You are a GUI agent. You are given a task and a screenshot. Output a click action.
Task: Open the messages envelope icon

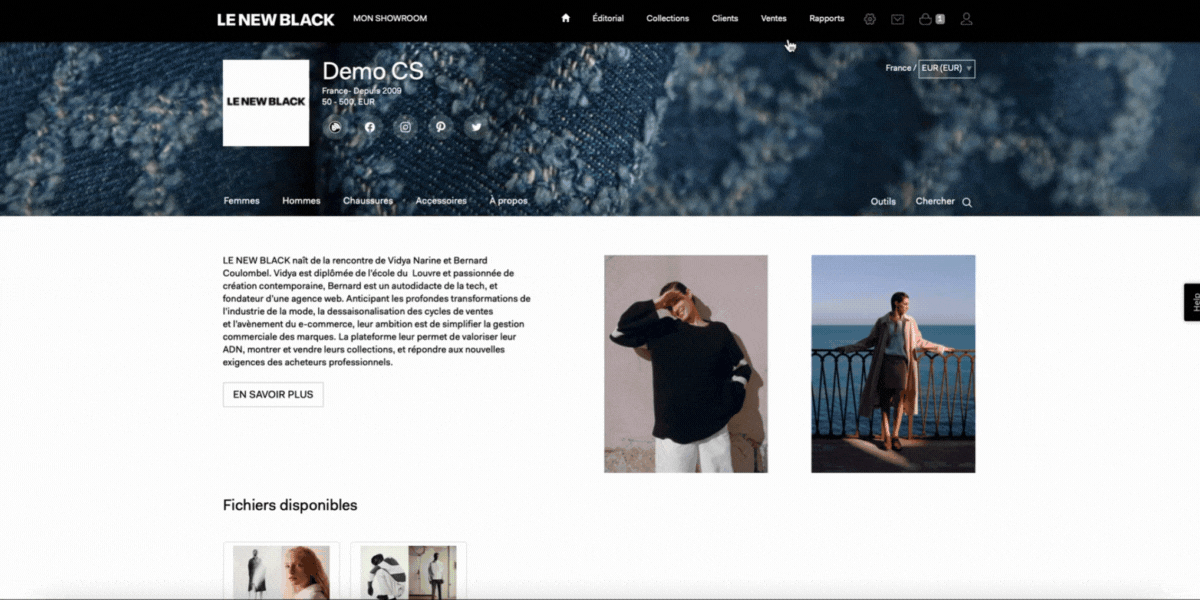tap(898, 19)
